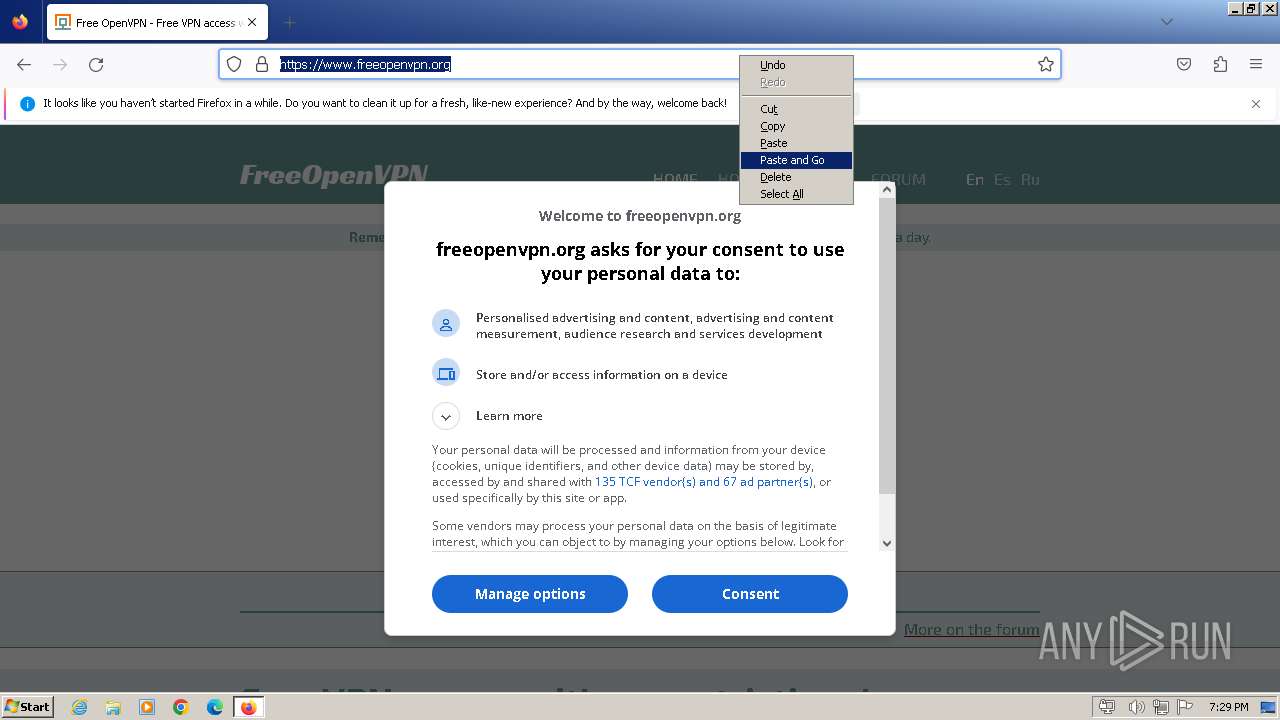
Task: Launch Google Chrome from taskbar
Action: 181,707
